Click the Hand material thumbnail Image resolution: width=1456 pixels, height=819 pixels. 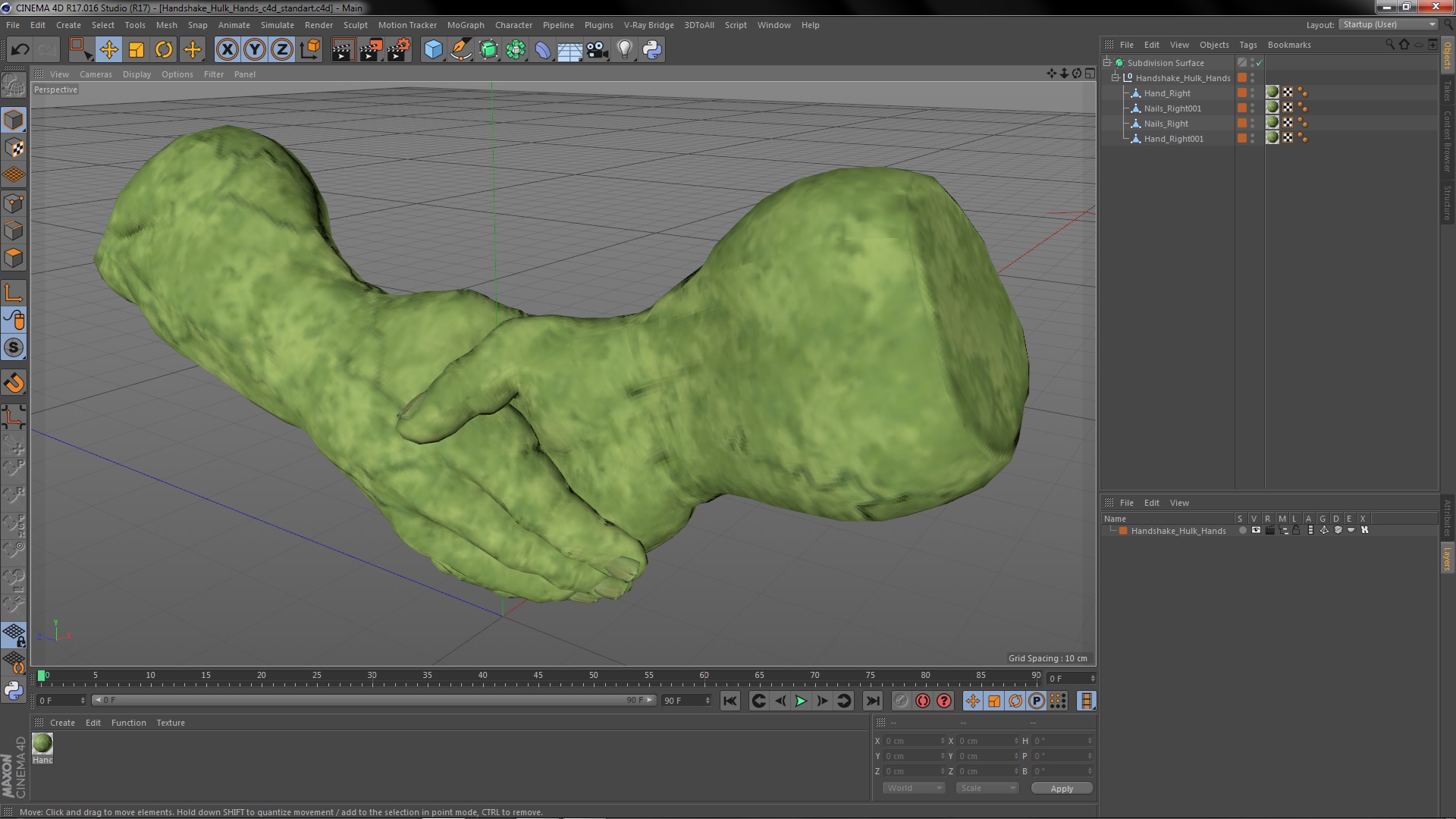[42, 743]
